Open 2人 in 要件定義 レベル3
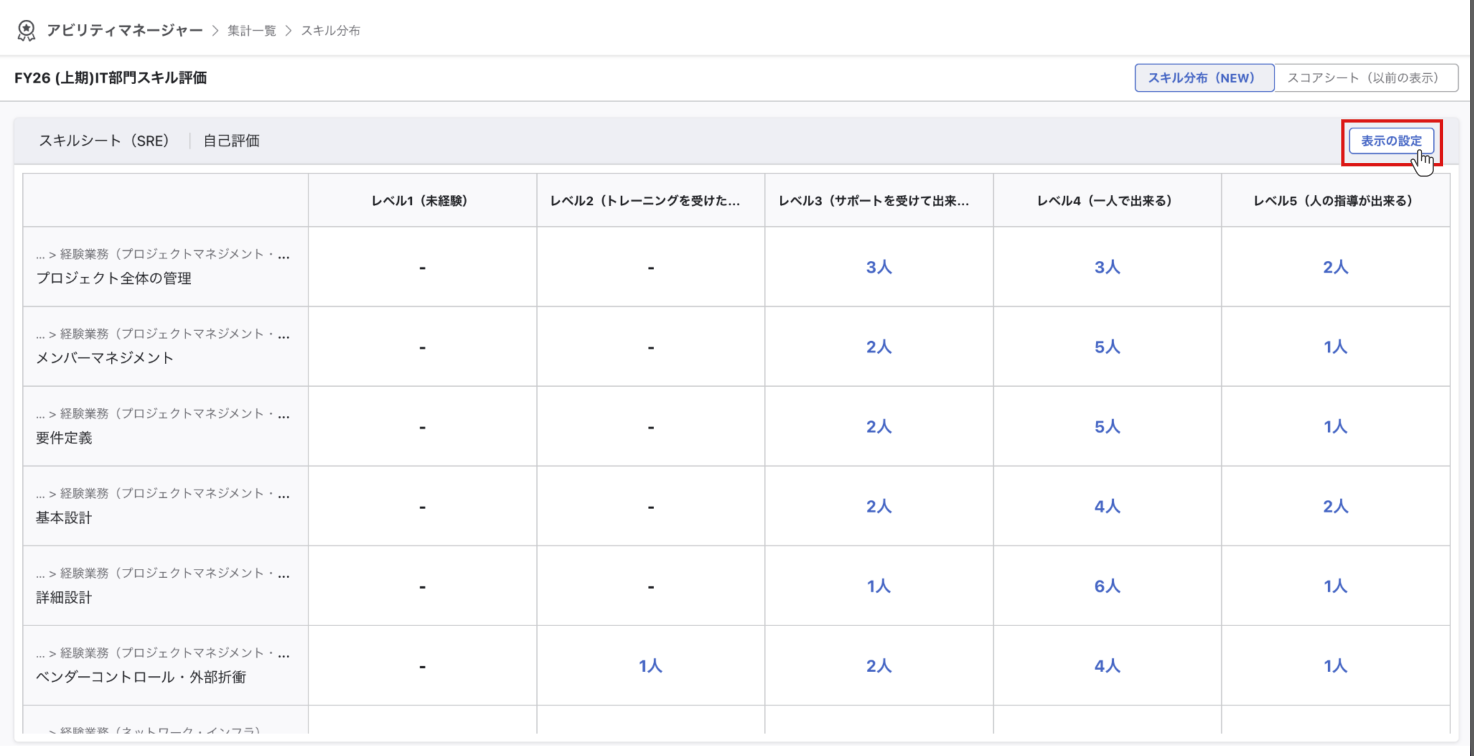This screenshot has width=1474, height=756. pyautogui.click(x=879, y=427)
